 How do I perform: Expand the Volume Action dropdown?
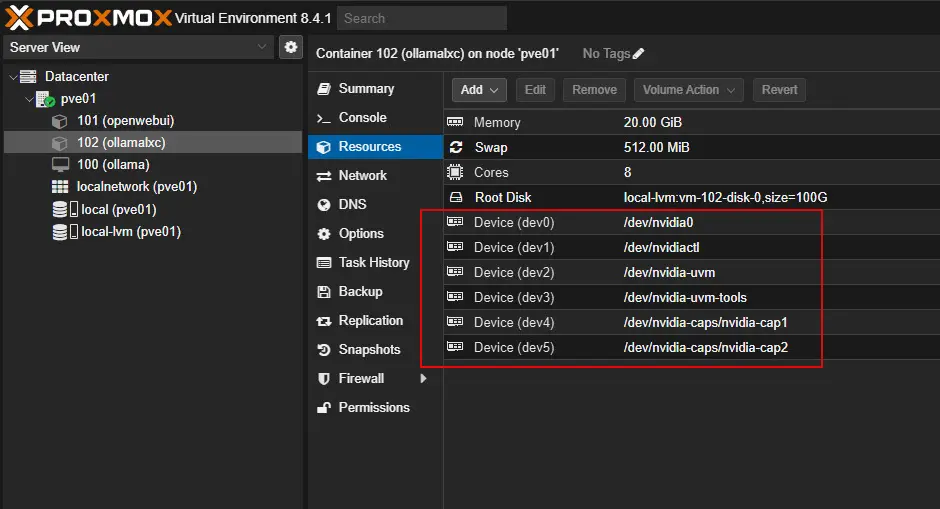pyautogui.click(x=689, y=90)
